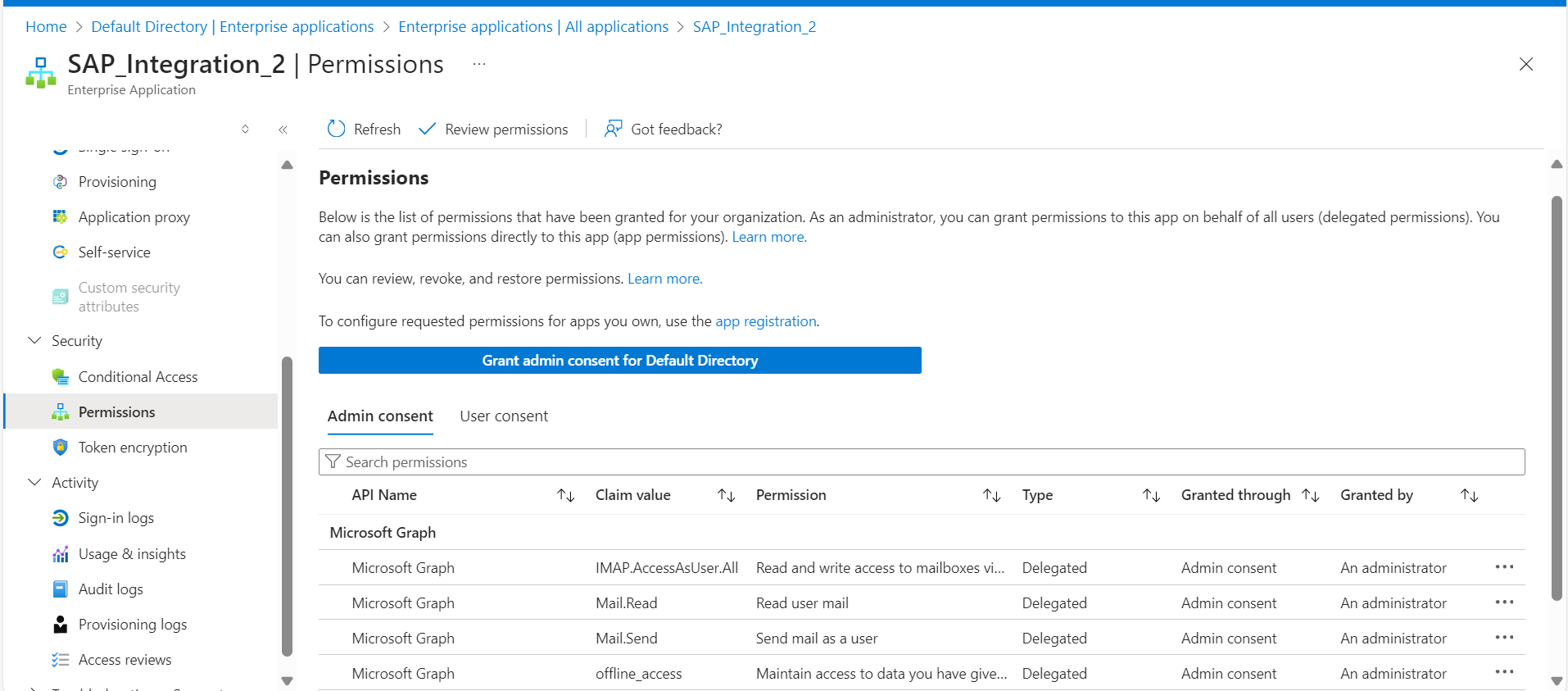Click the Conditional Access icon

pyautogui.click(x=60, y=377)
